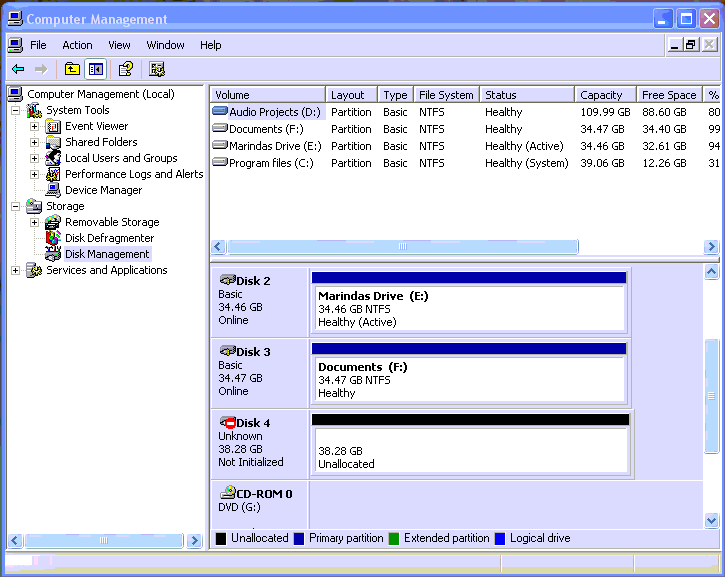Image resolution: width=725 pixels, height=577 pixels.
Task: Click the Removable Storage icon
Action: tap(53, 222)
